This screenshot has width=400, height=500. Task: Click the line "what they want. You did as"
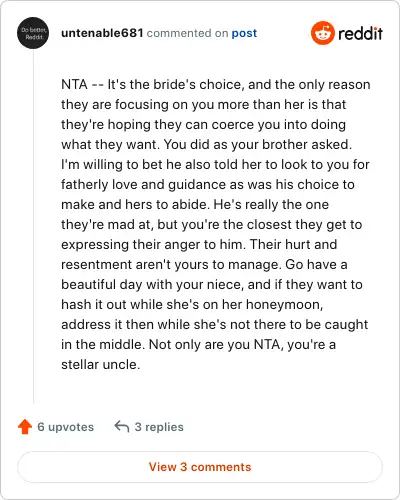[207, 145]
